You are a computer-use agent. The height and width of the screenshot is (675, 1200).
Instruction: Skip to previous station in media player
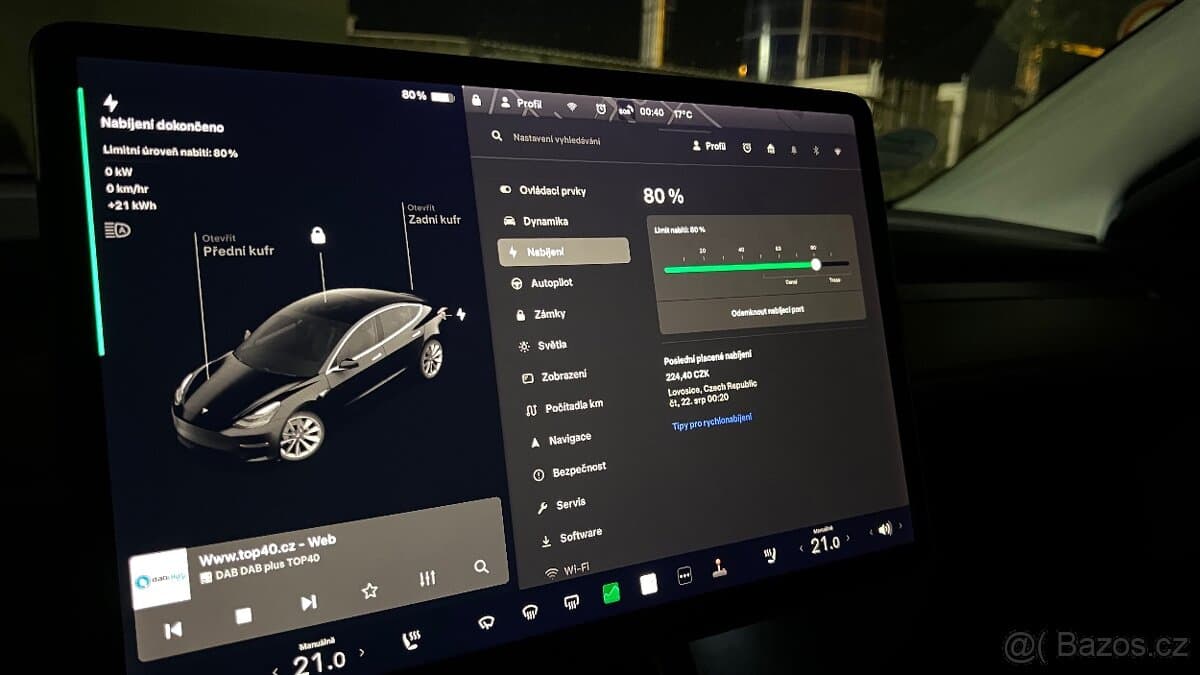click(174, 629)
